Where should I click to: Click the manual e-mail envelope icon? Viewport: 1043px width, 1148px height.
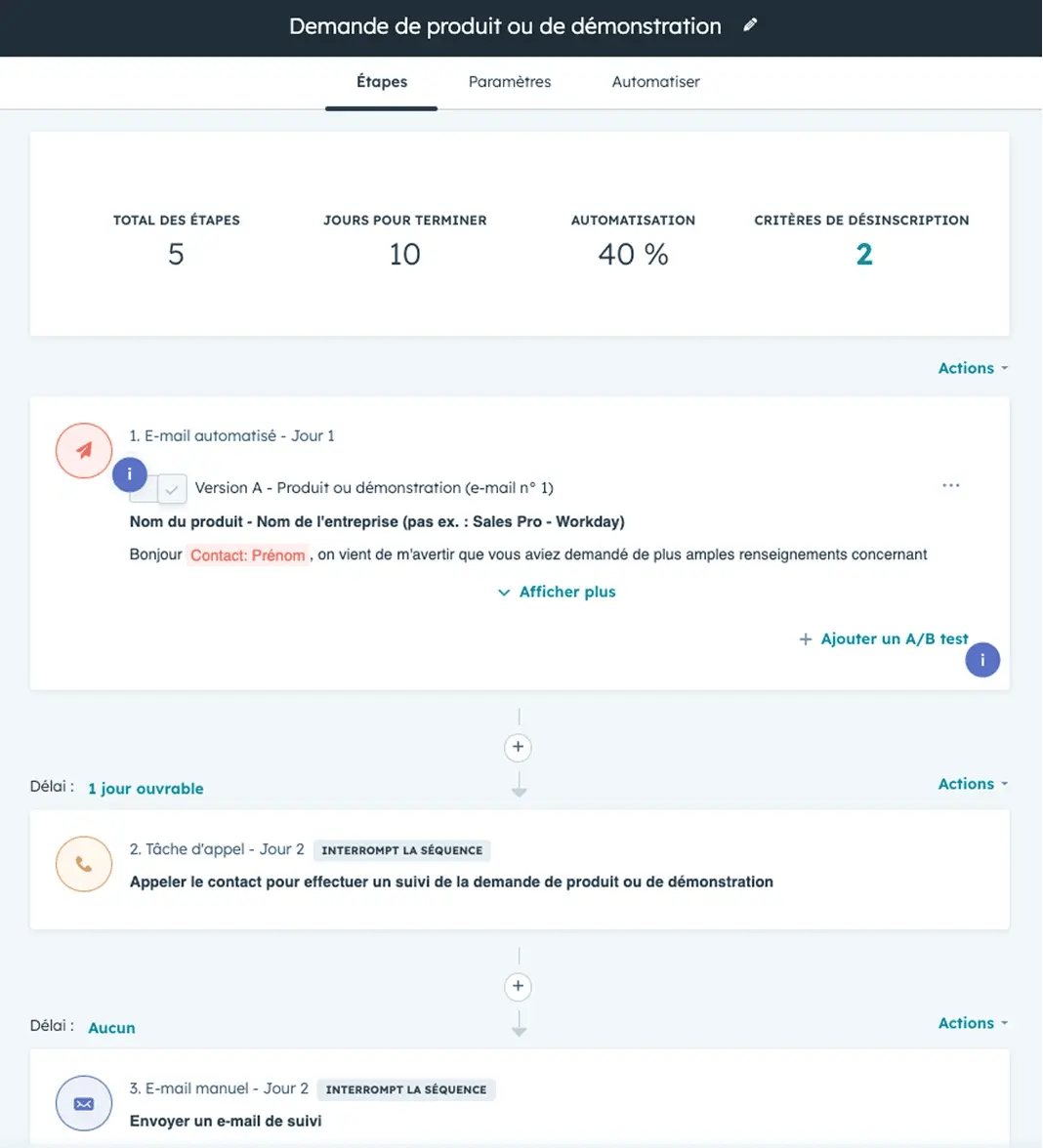(x=84, y=1103)
